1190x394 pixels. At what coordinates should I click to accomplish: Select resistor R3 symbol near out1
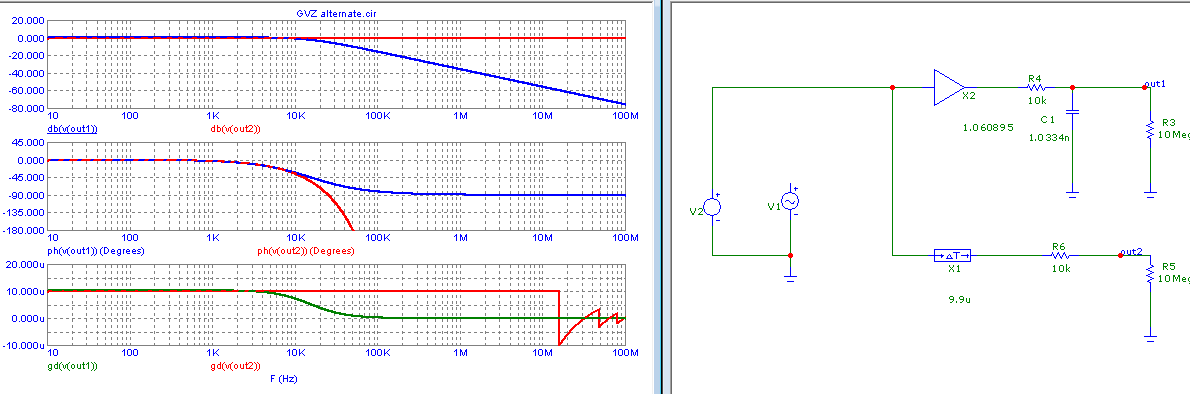pyautogui.click(x=1151, y=128)
